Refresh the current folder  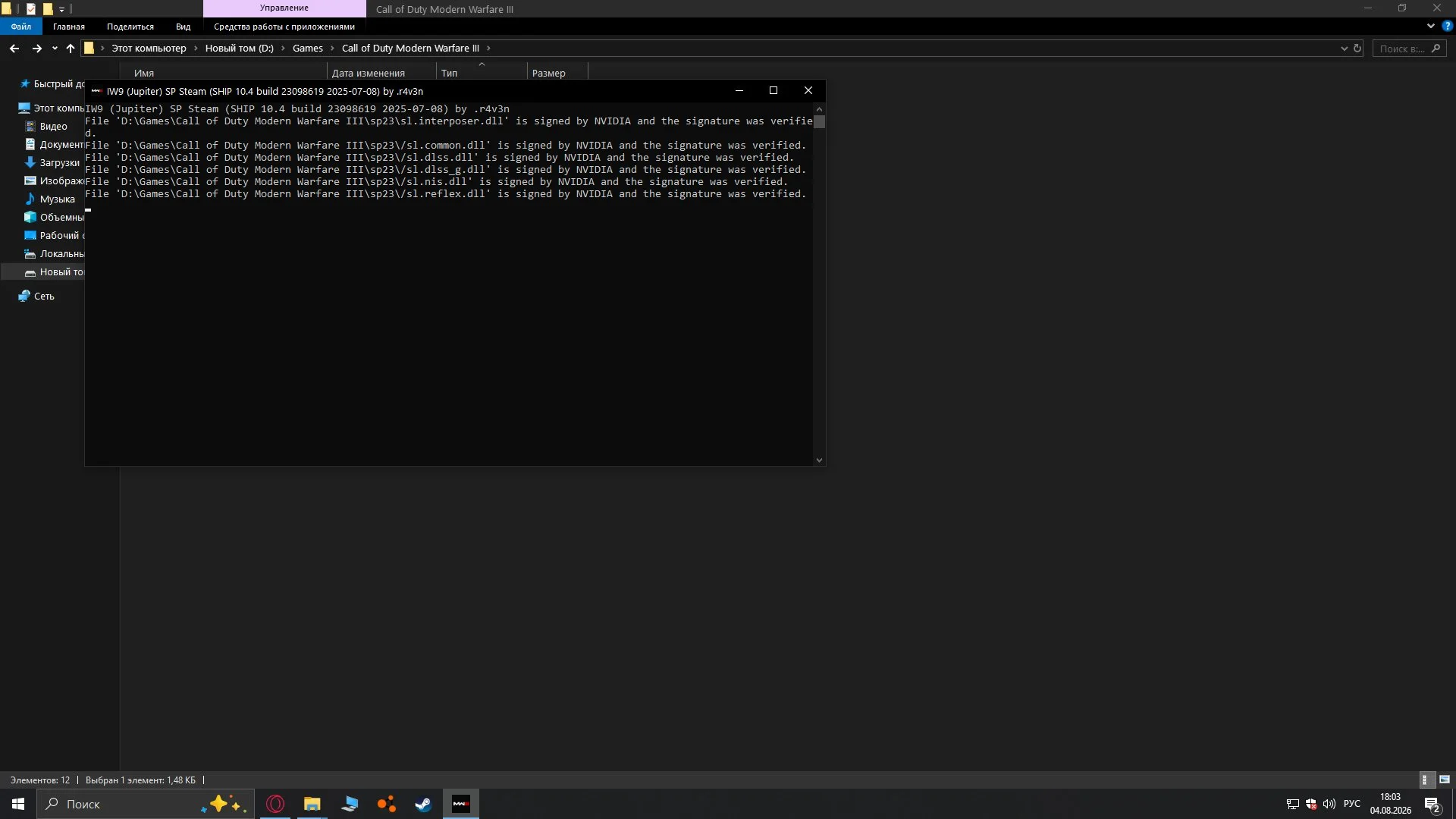point(1357,49)
